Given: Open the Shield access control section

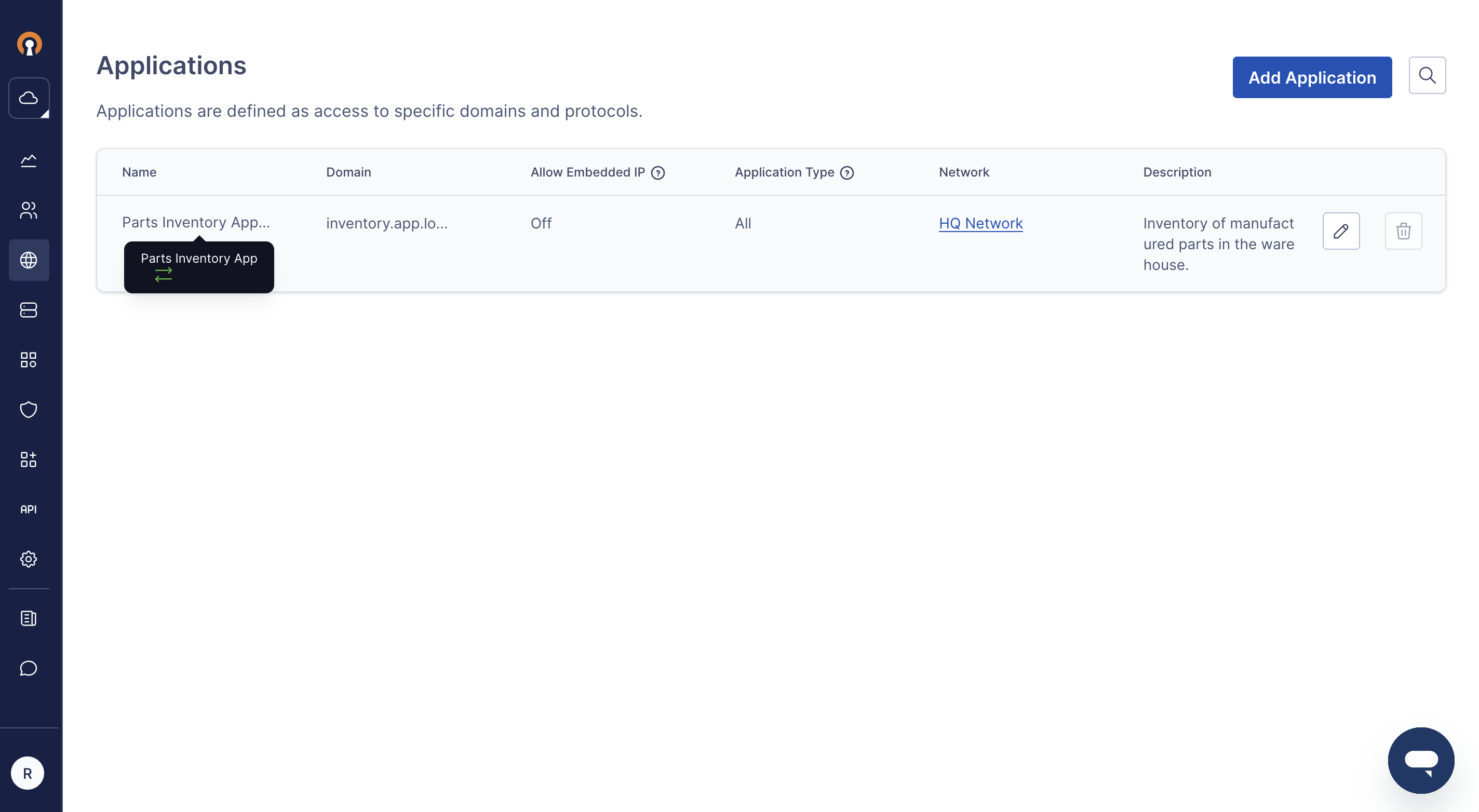Looking at the screenshot, I should click(29, 410).
